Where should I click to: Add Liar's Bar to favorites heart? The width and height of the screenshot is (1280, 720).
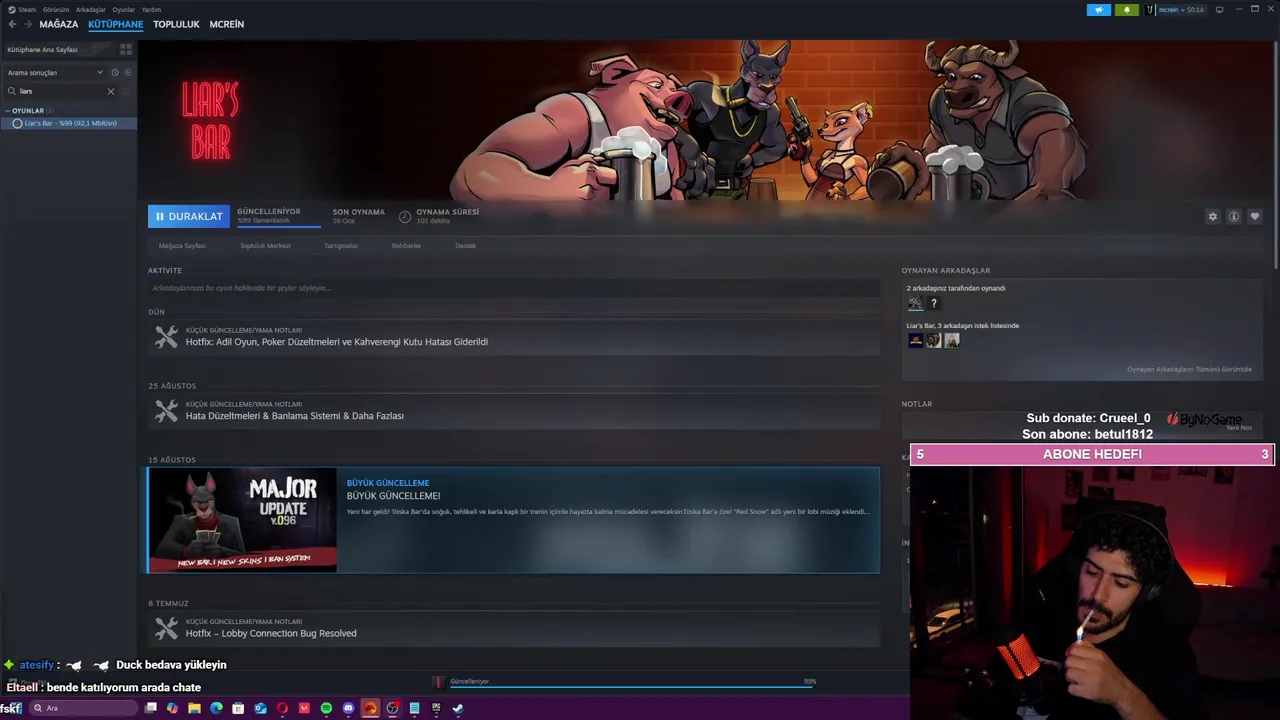click(x=1255, y=216)
